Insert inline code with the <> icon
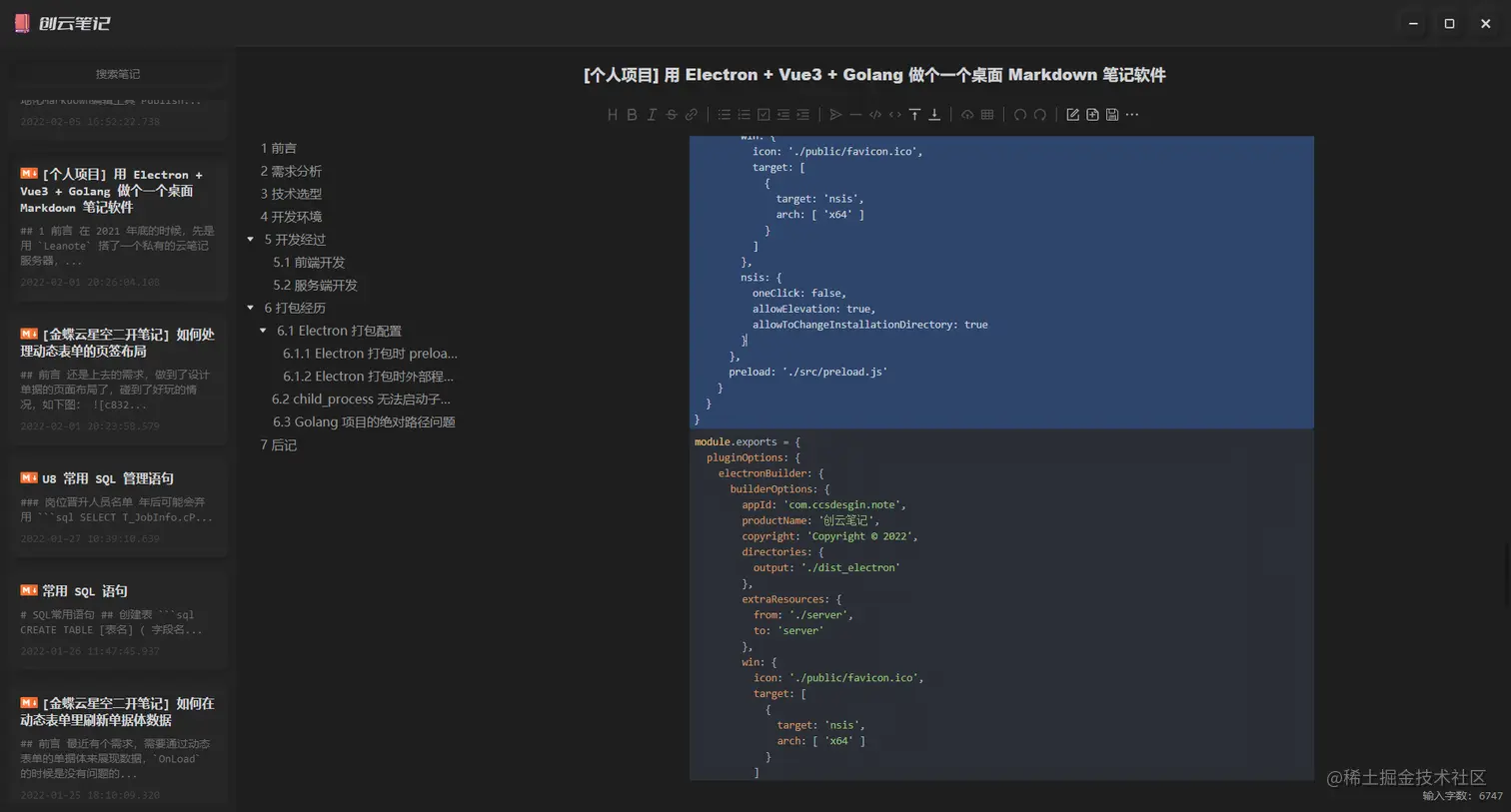This screenshot has height=812, width=1511. (895, 115)
